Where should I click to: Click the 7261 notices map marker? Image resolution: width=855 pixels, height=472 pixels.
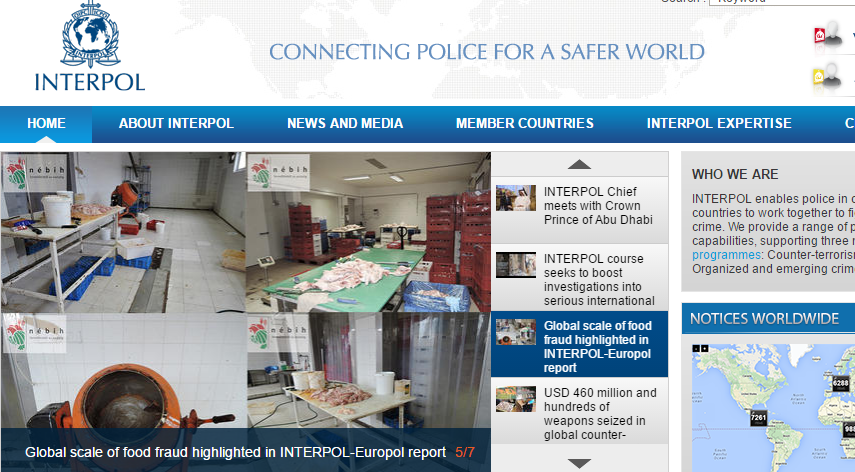pyautogui.click(x=758, y=418)
